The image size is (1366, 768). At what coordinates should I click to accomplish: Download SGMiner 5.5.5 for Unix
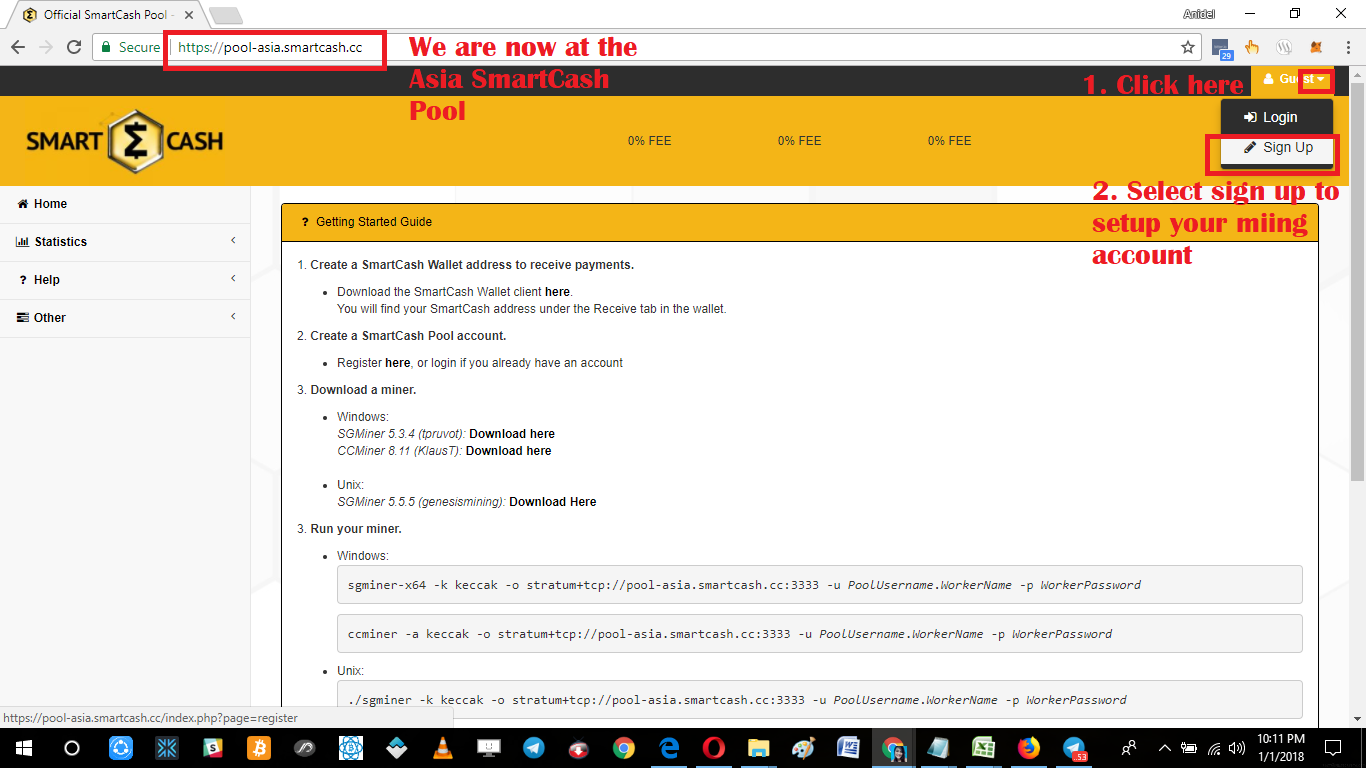click(x=552, y=502)
